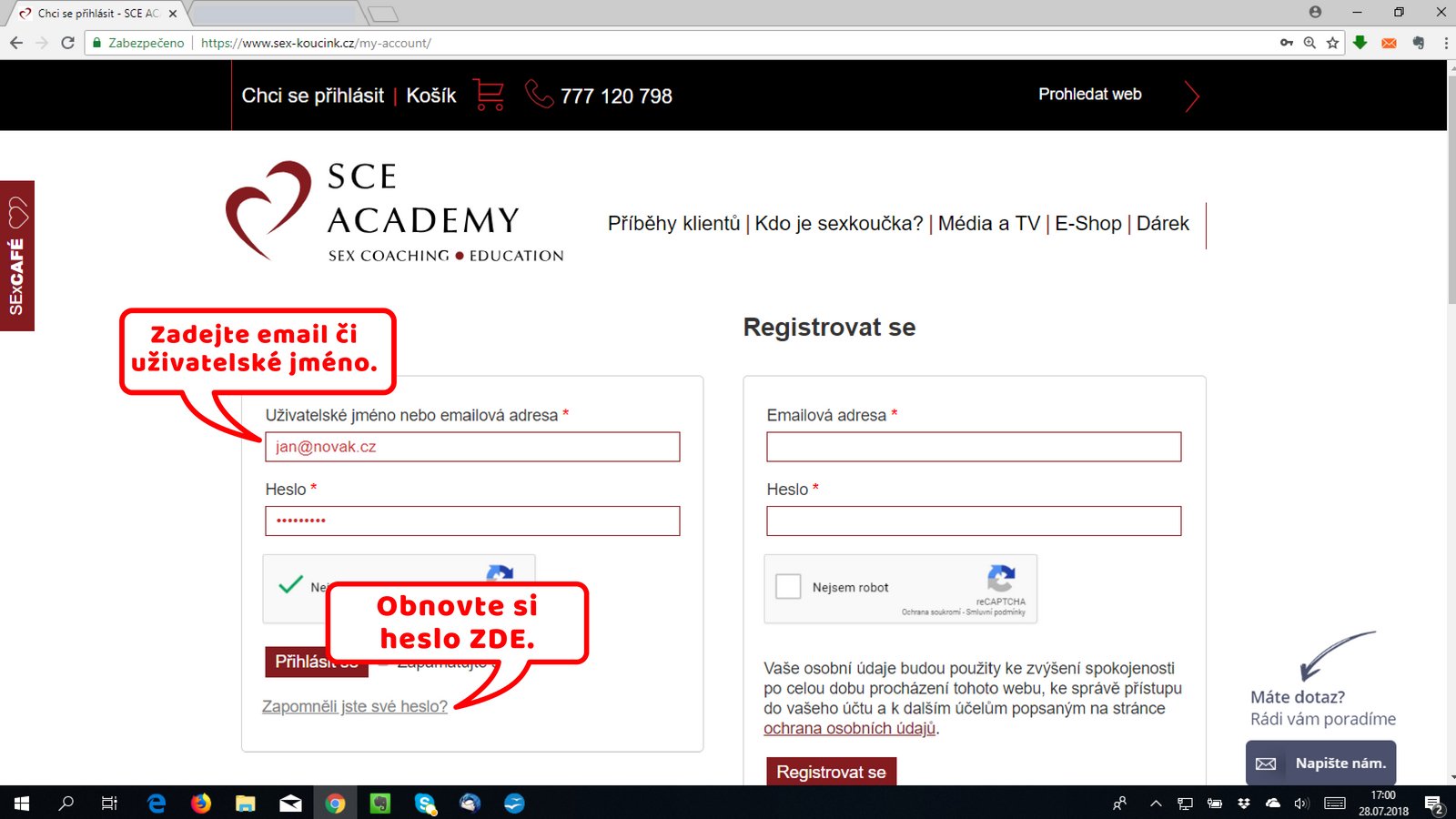The width and height of the screenshot is (1456, 819).
Task: Click the shopping cart icon
Action: 489,96
